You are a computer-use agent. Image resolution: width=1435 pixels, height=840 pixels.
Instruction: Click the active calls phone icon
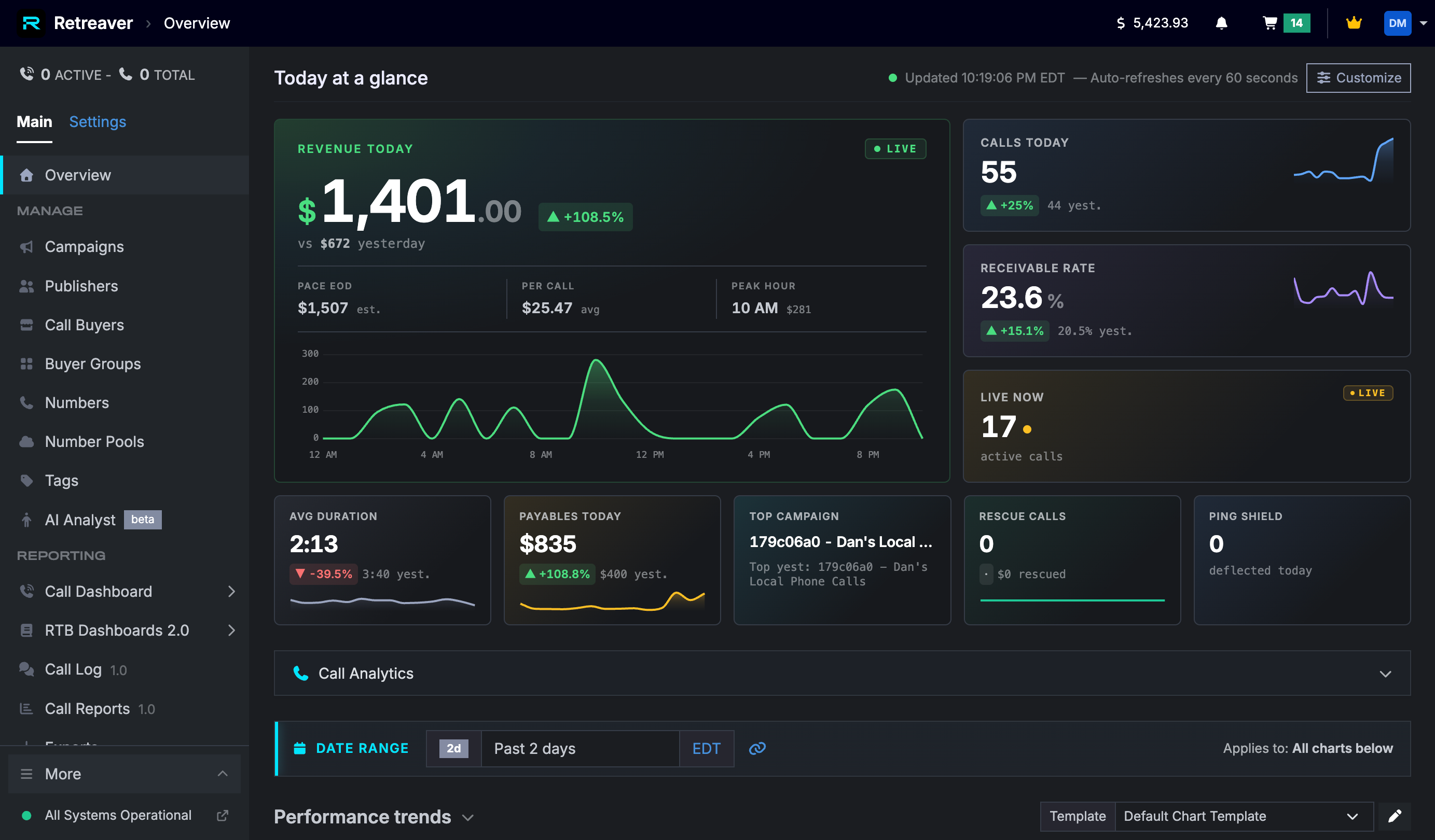point(26,74)
